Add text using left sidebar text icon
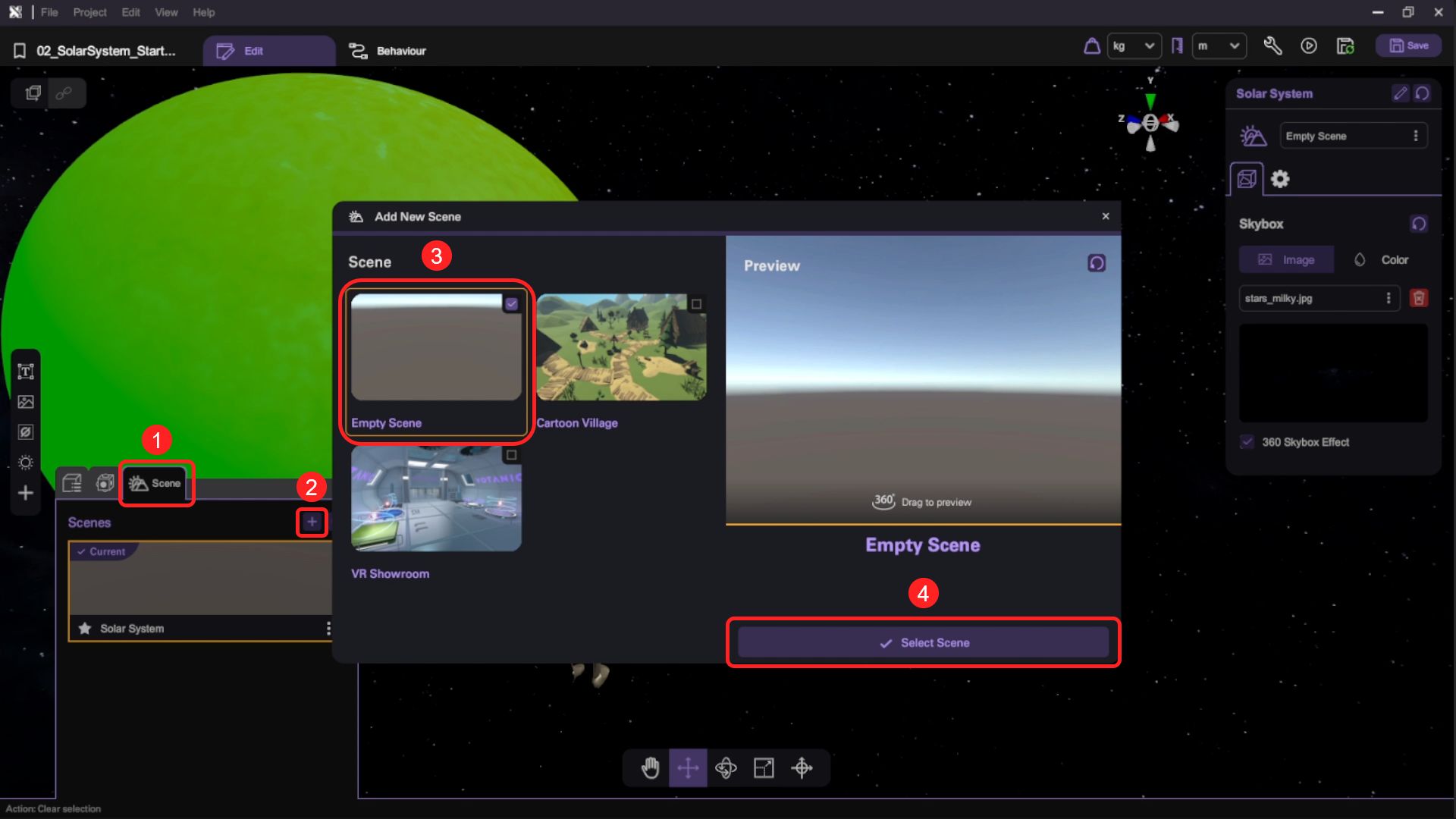1456x819 pixels. click(26, 372)
